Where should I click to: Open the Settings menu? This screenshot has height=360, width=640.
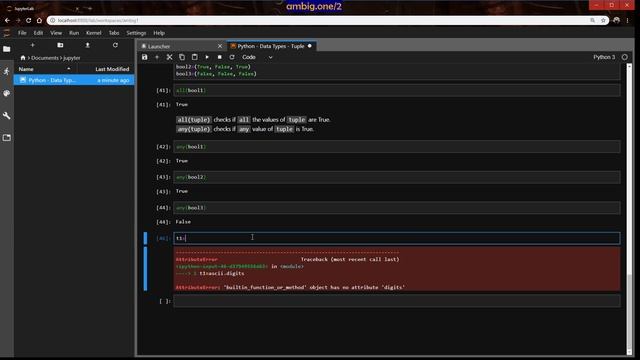pos(136,33)
